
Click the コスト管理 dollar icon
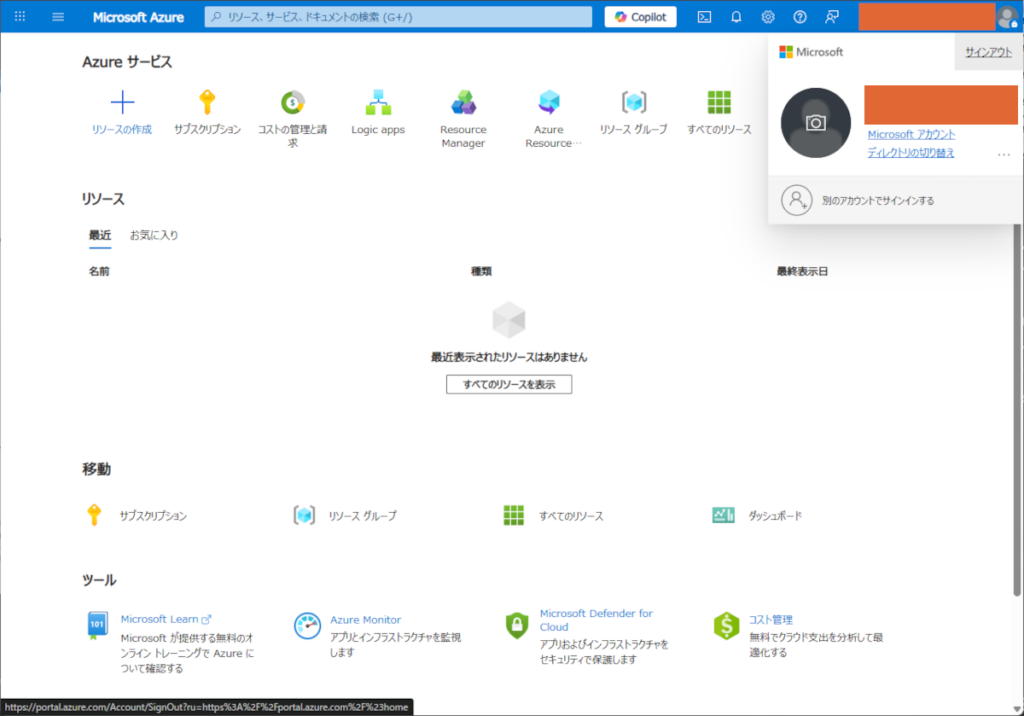tap(726, 626)
